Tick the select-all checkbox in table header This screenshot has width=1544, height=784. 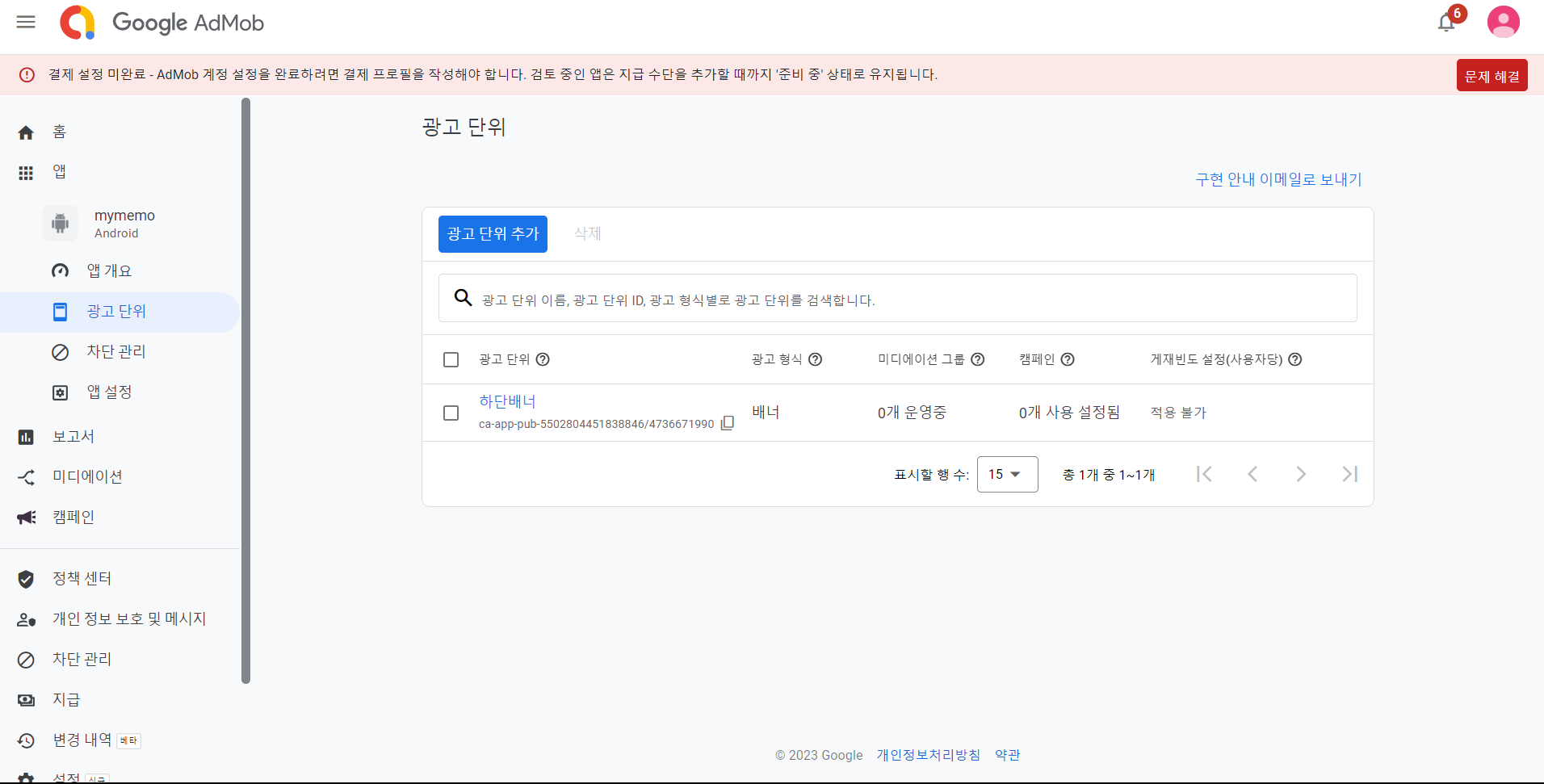(x=451, y=359)
